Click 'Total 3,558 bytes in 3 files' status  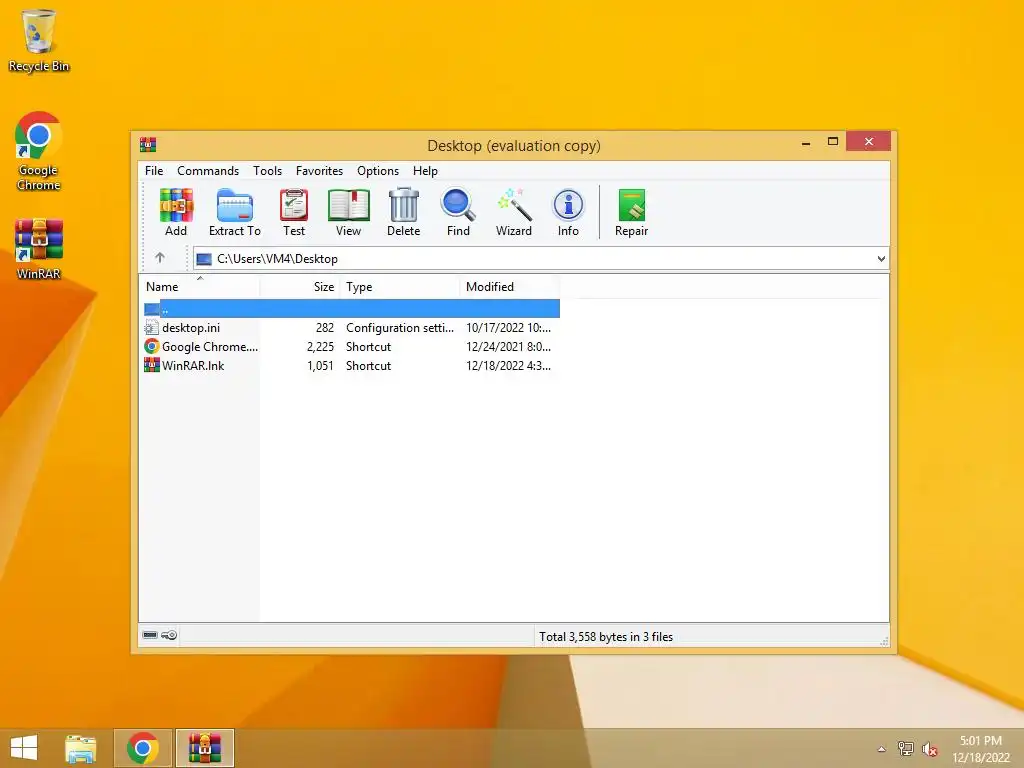(605, 637)
